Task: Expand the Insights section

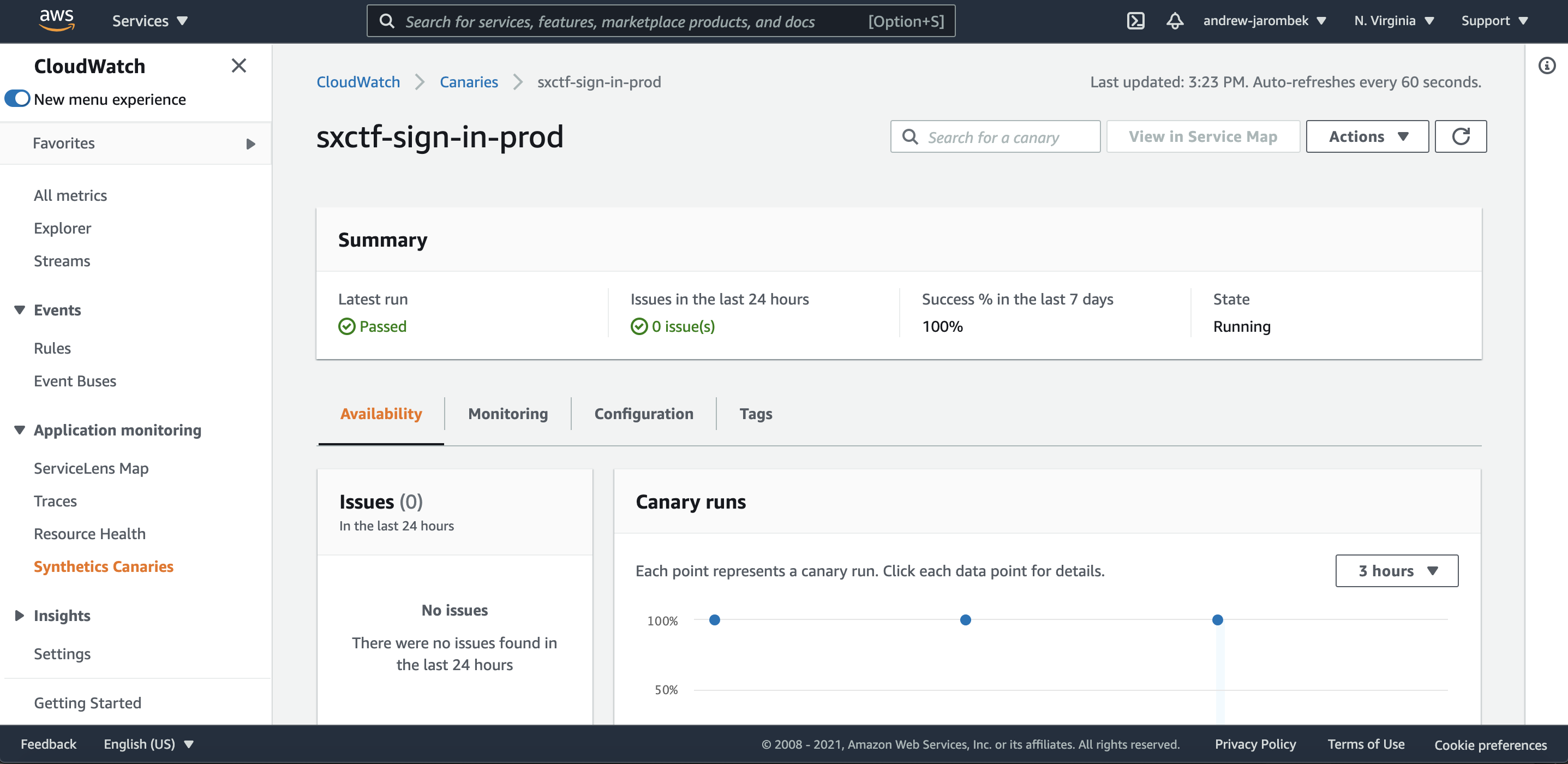Action: 20,616
